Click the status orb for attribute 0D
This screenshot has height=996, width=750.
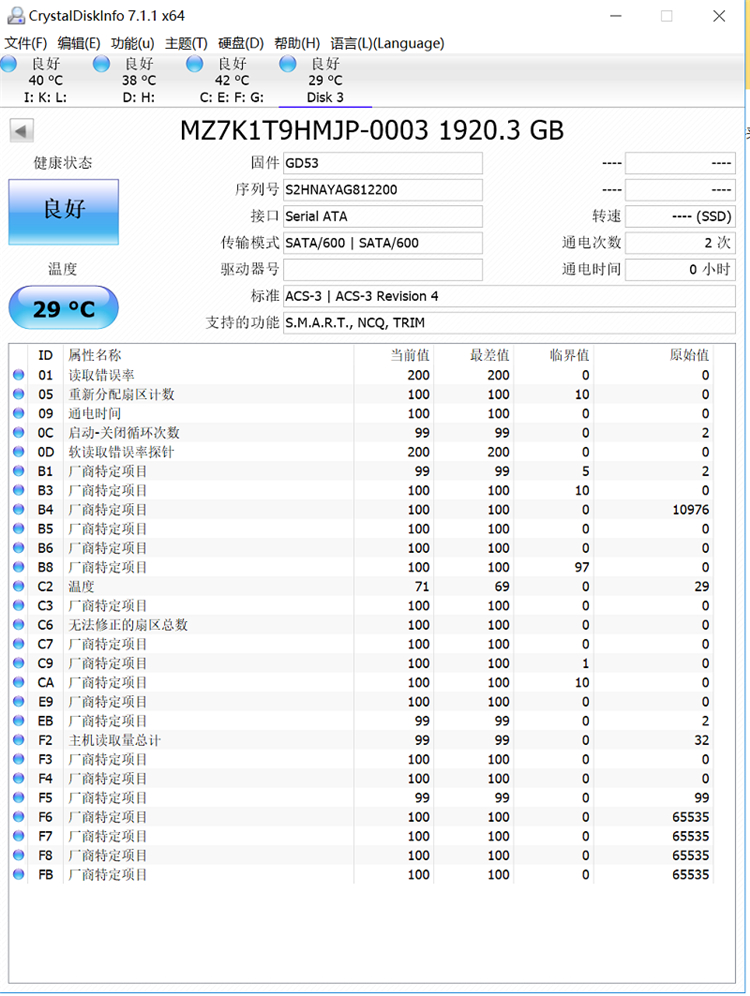click(x=18, y=452)
